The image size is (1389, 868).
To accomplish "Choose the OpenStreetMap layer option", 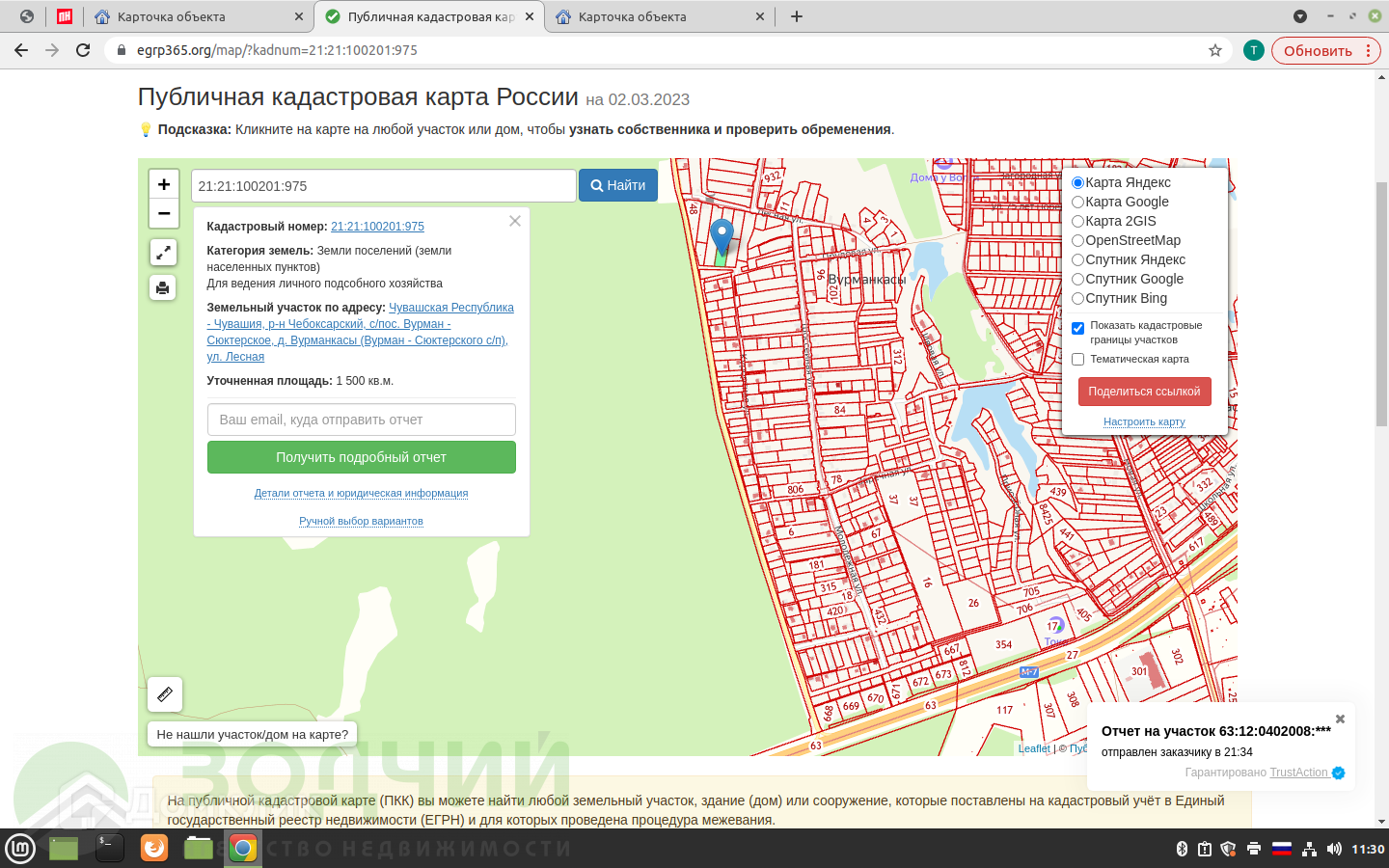I will click(1078, 240).
